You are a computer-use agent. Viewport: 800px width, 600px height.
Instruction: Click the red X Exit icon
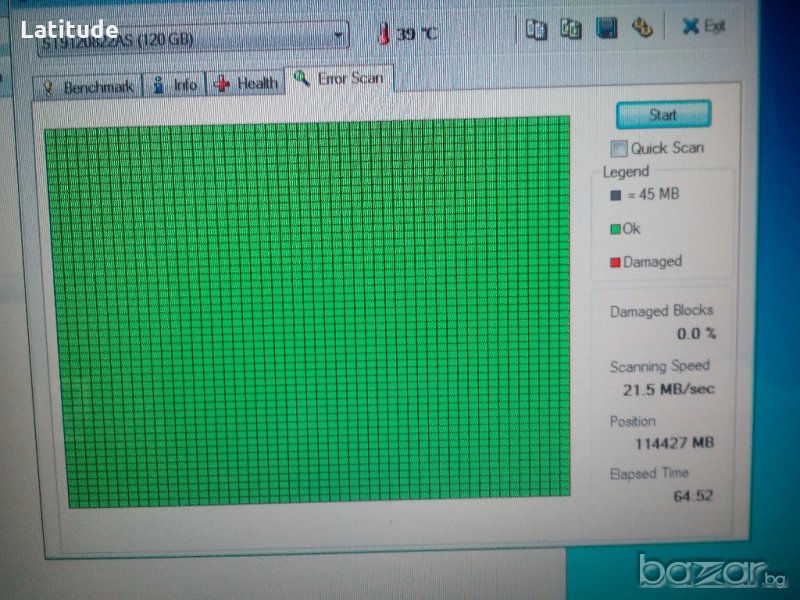pos(691,27)
